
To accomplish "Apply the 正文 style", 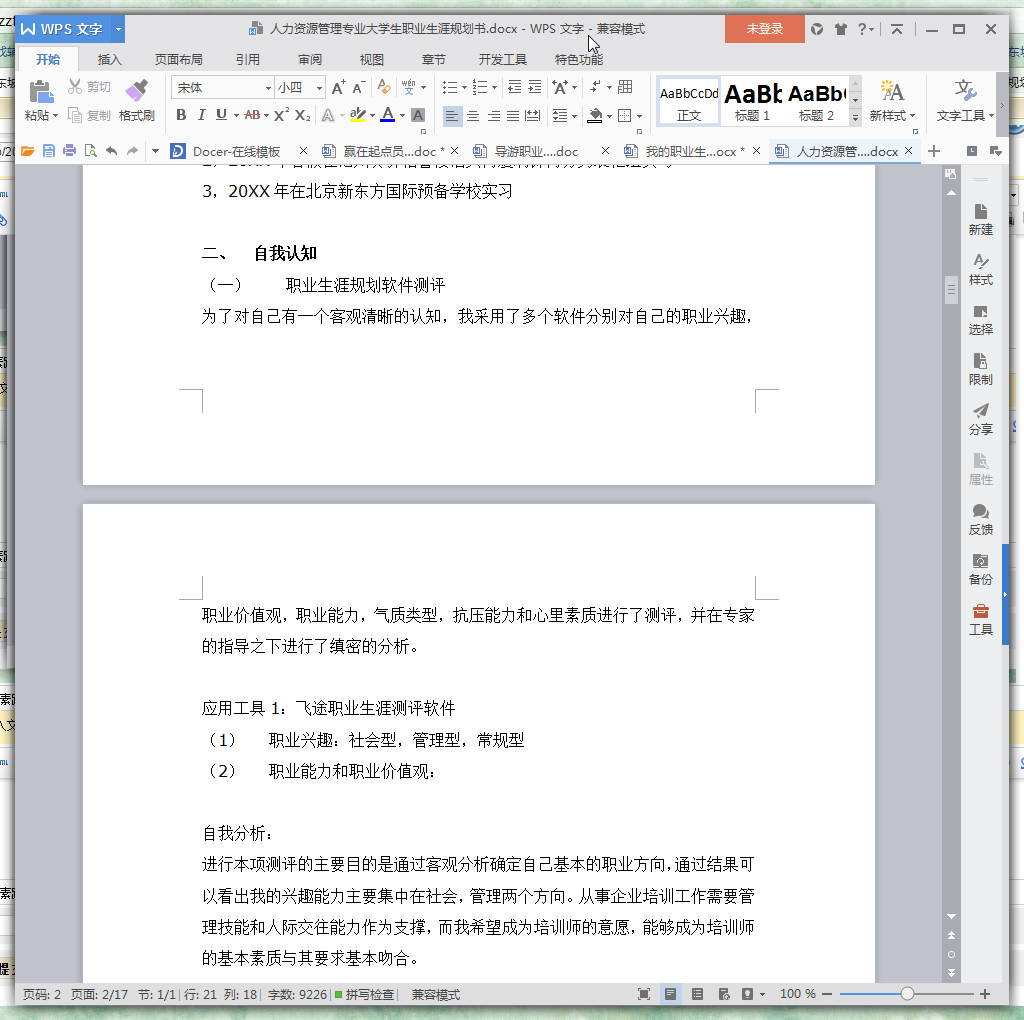I will coord(688,102).
